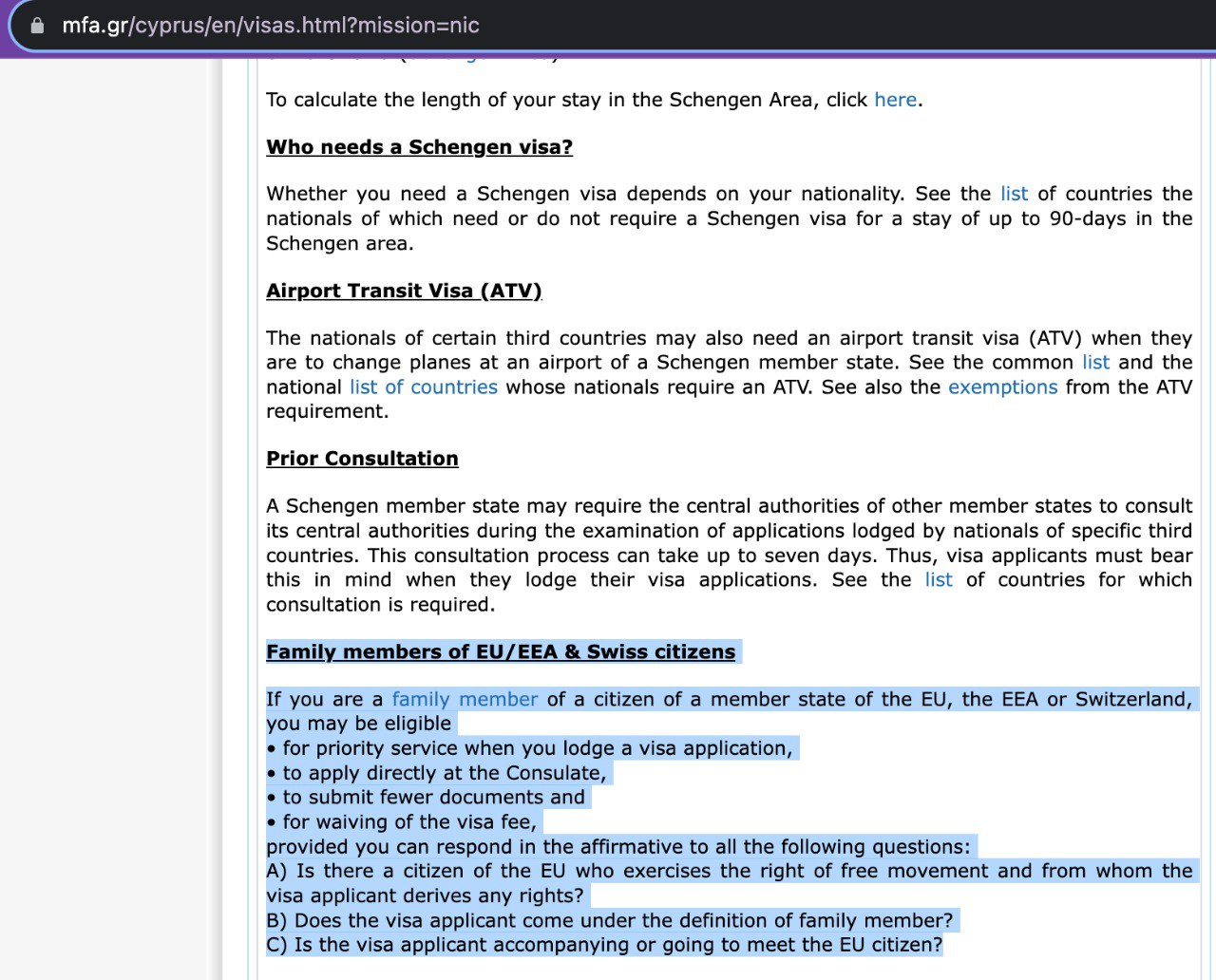1216x980 pixels.
Task: Follow the 'list of countries' link
Action: [424, 387]
